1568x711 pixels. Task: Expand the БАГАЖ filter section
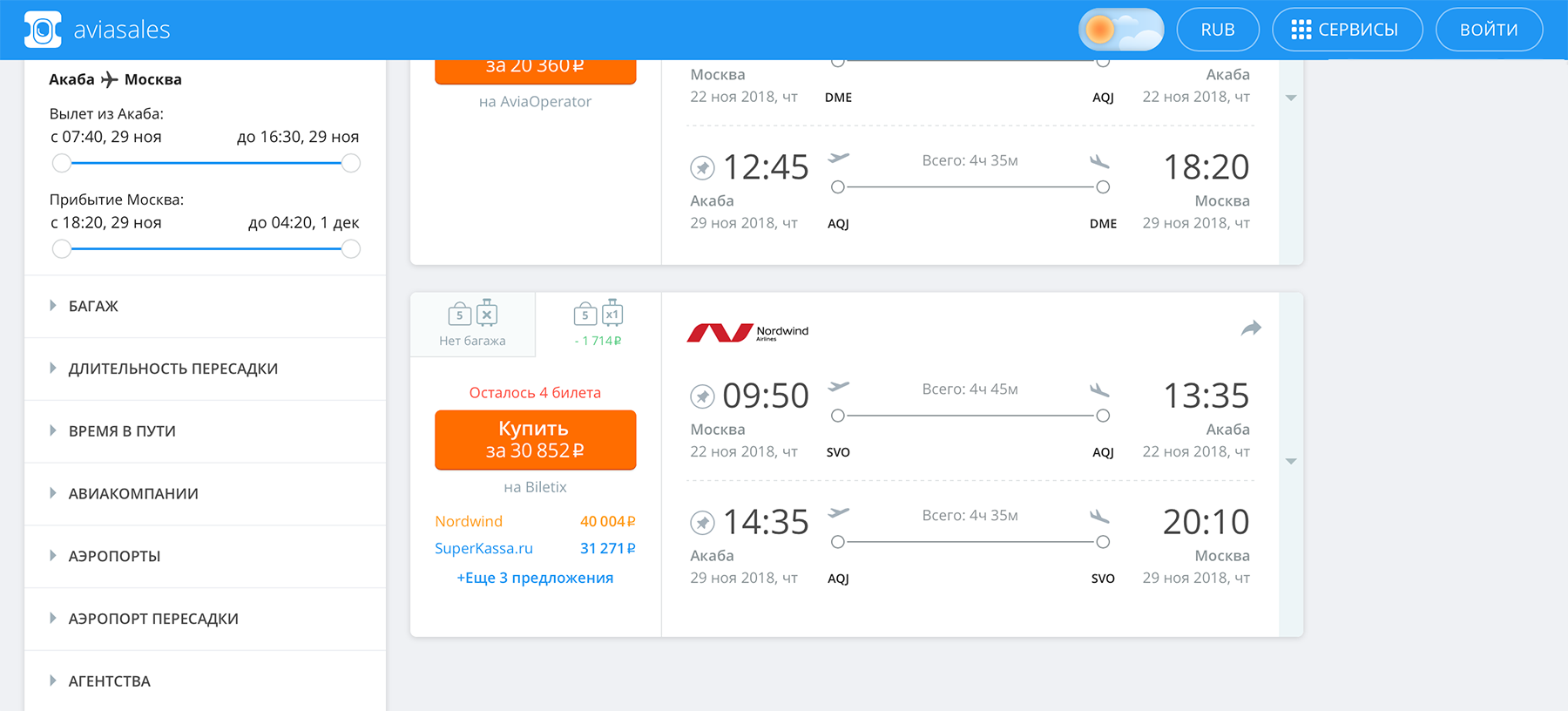[x=93, y=306]
